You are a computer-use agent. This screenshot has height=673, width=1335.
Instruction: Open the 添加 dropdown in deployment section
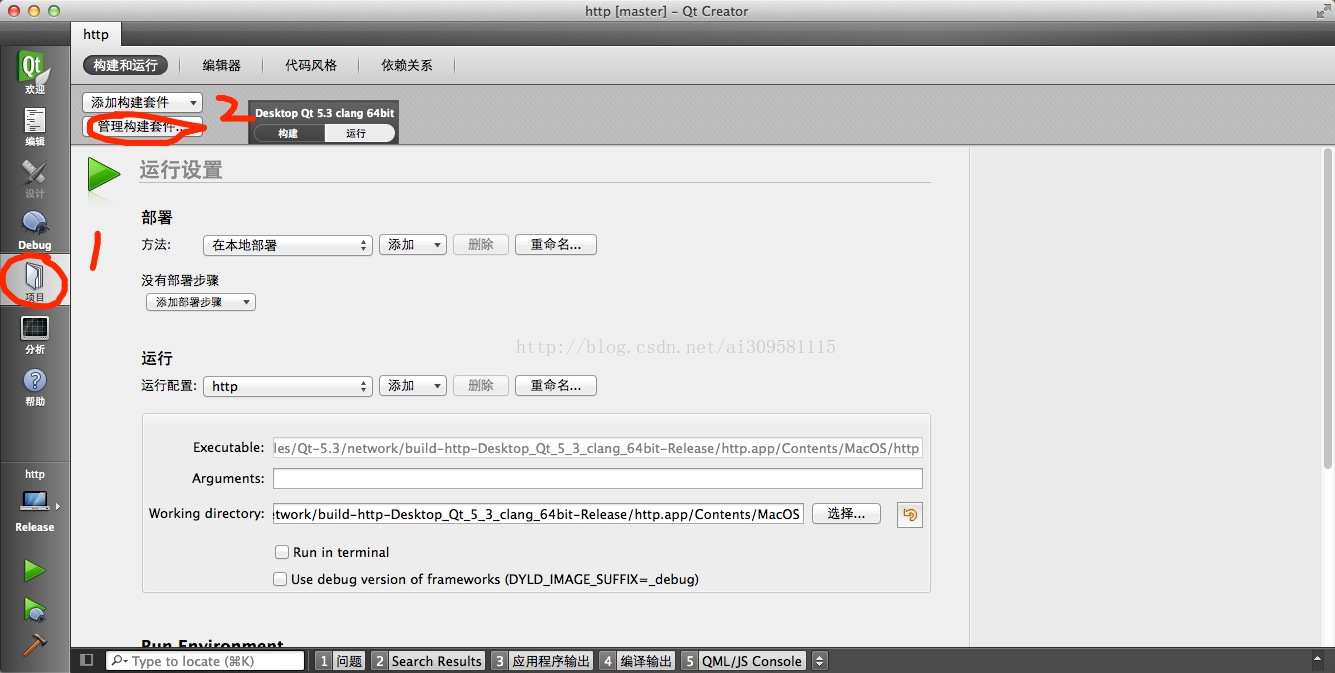pyautogui.click(x=412, y=245)
